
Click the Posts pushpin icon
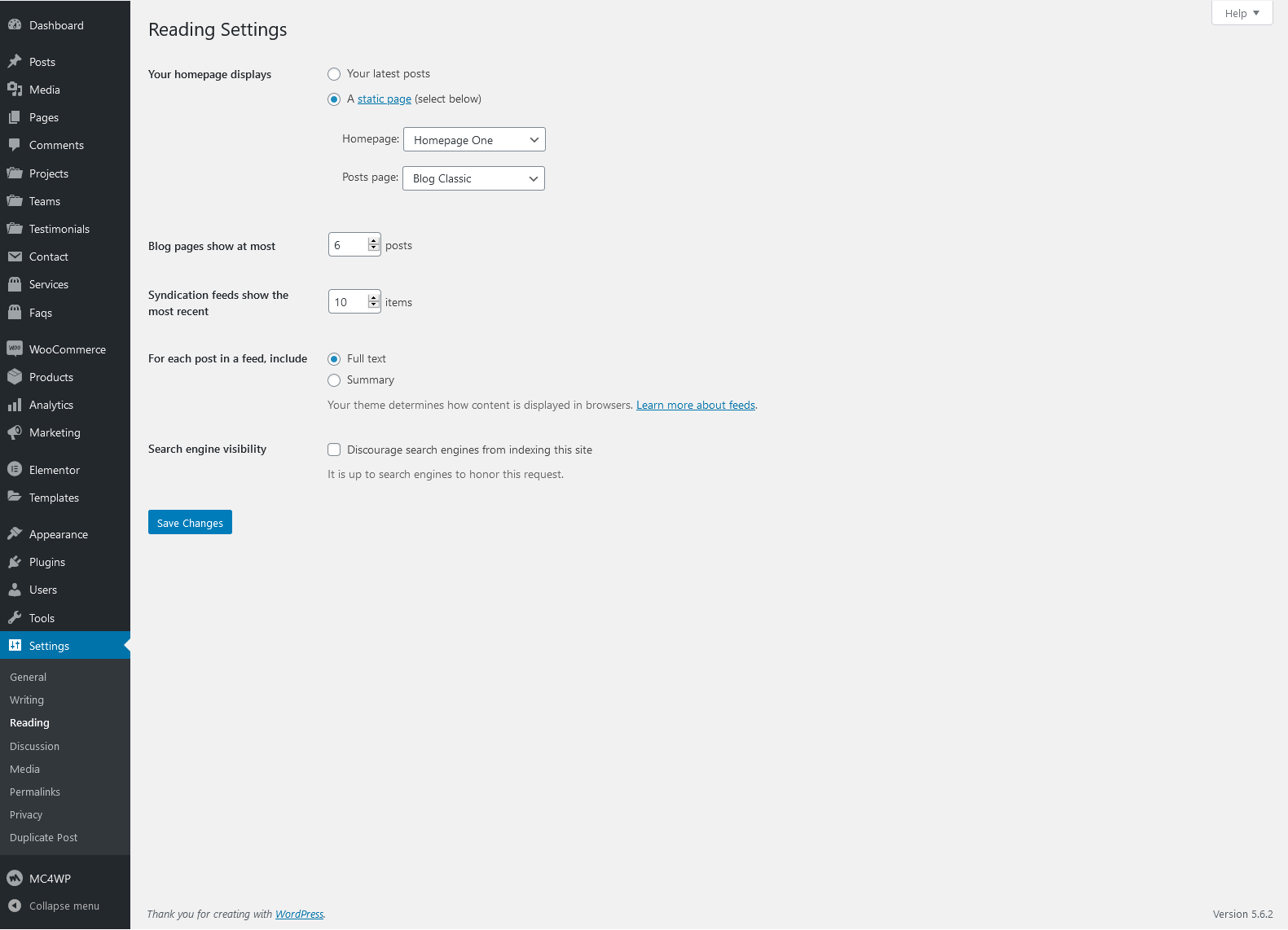click(15, 62)
